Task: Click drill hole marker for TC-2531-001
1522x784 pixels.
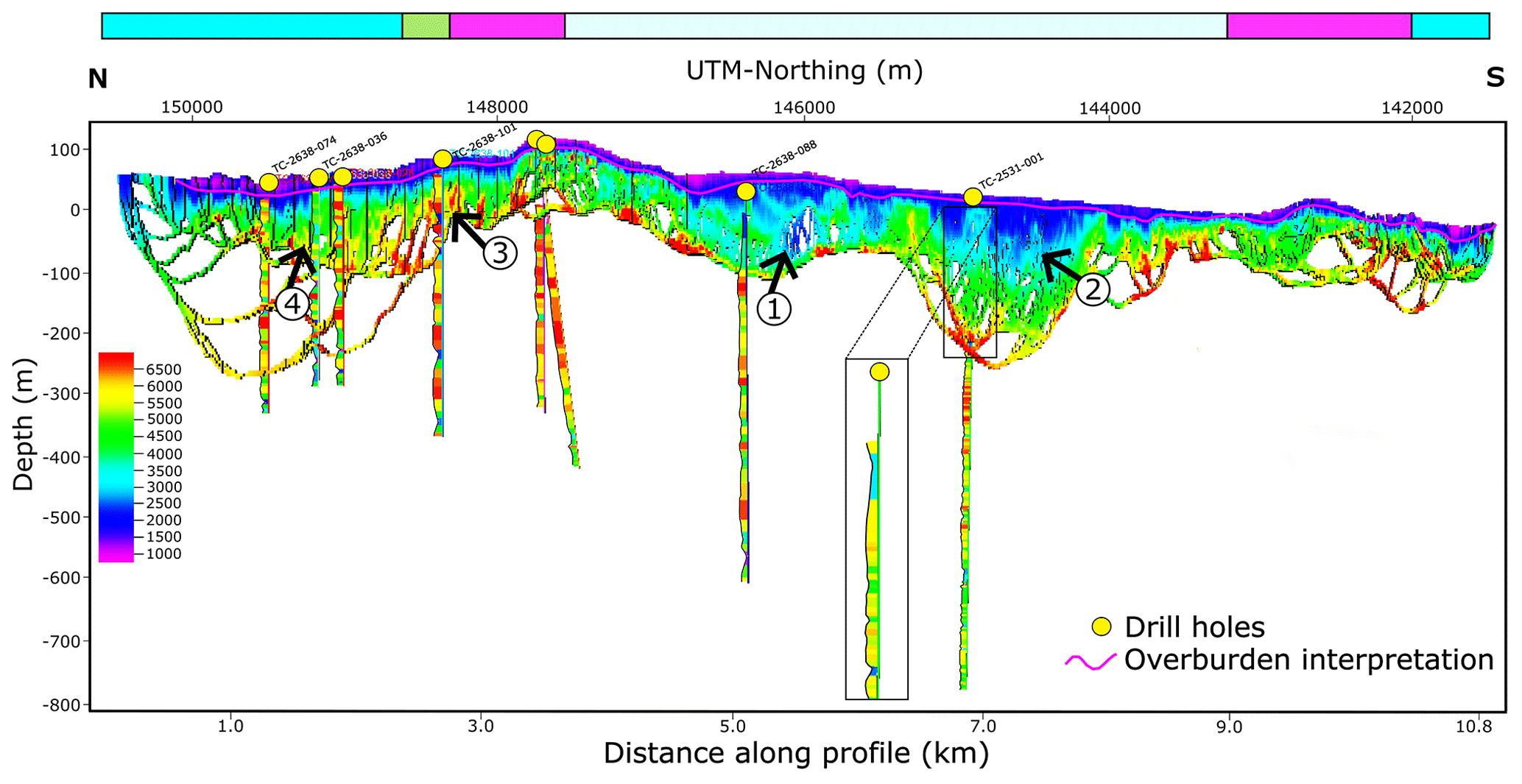Action: (973, 197)
